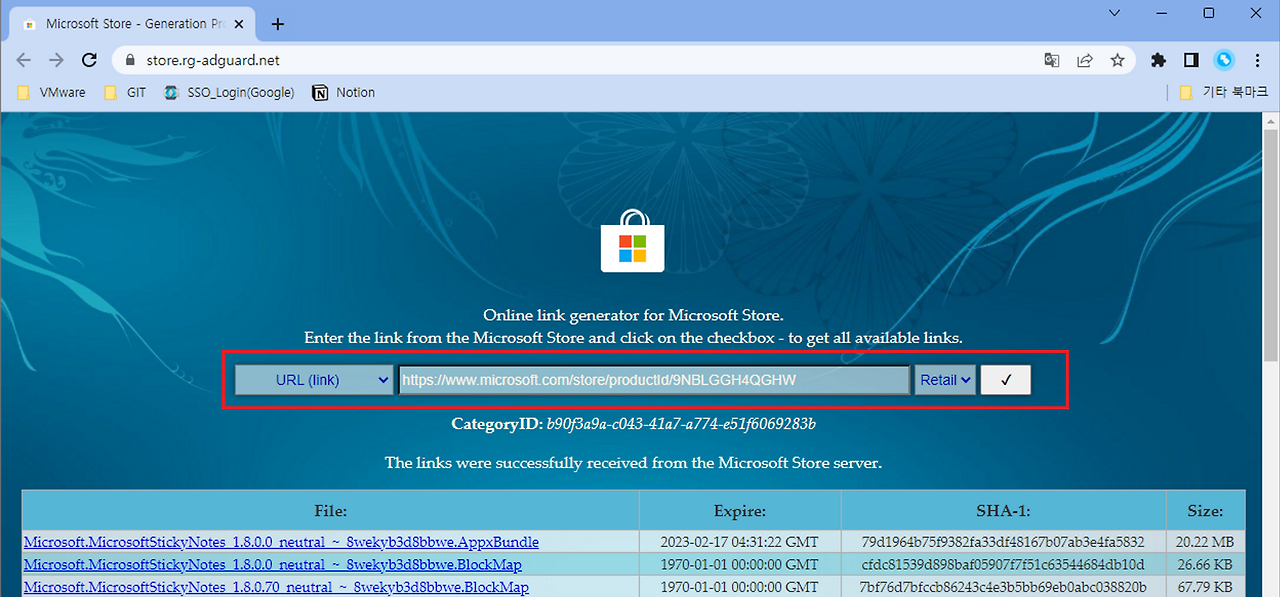
Task: Click the SHA-1: column header
Action: pos(1003,510)
